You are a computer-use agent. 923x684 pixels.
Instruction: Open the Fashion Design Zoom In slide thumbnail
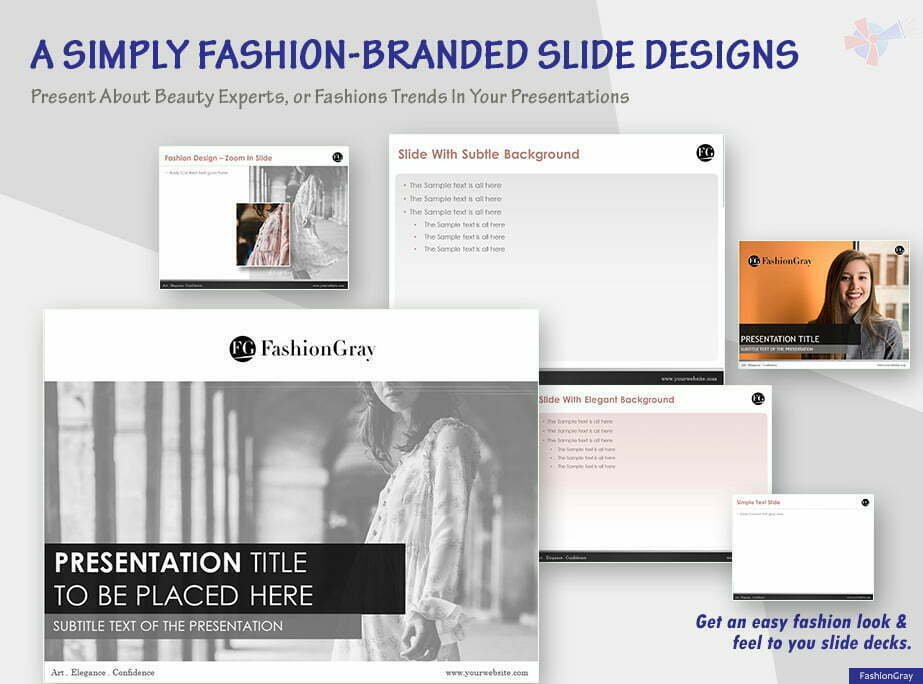254,218
